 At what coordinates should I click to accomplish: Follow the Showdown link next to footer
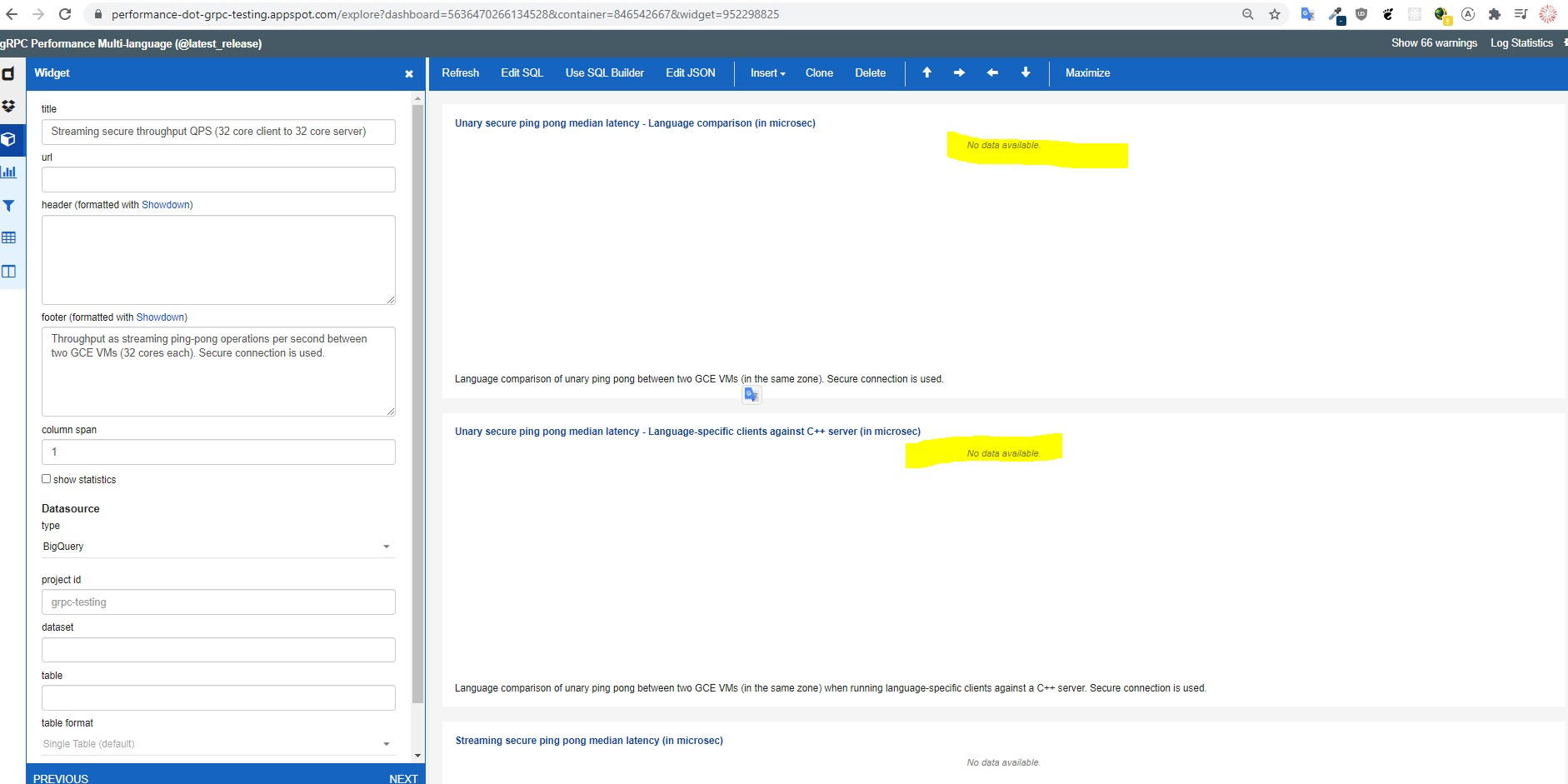tap(160, 317)
